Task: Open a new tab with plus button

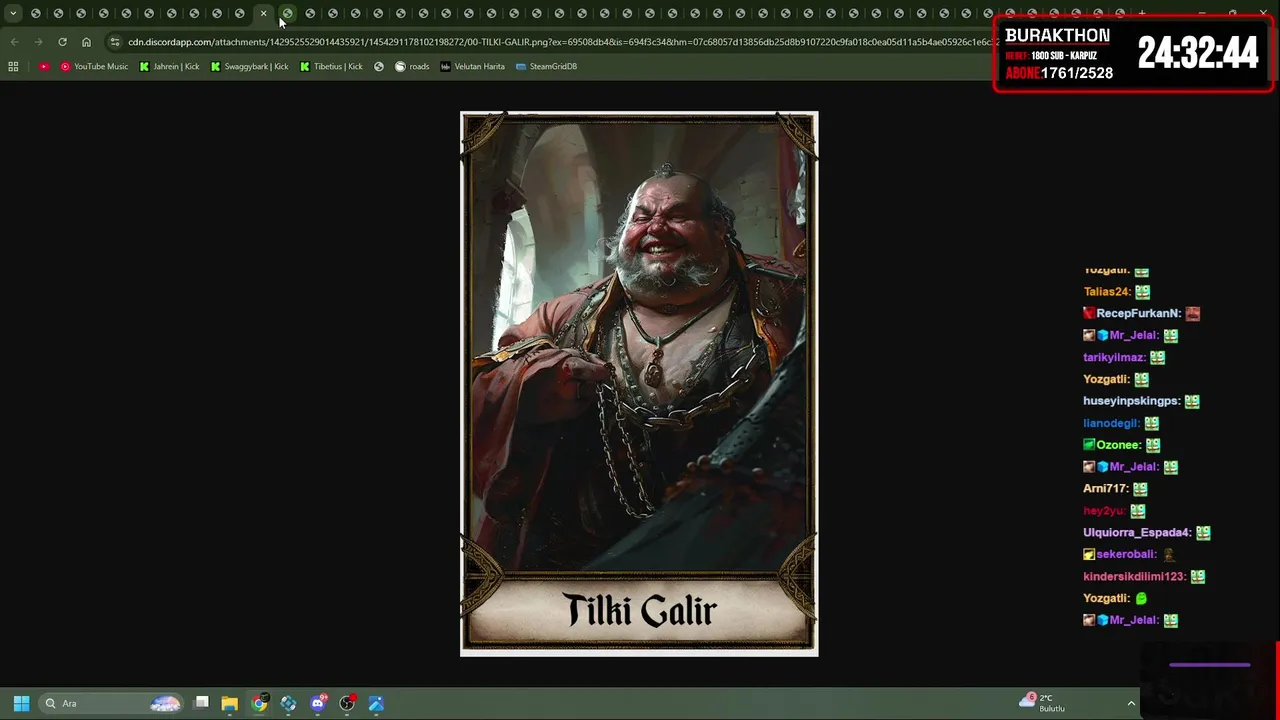Action: [1142, 13]
